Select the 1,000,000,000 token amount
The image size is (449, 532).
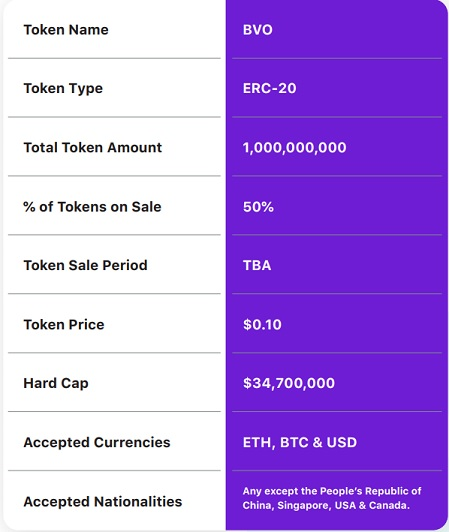tap(295, 148)
